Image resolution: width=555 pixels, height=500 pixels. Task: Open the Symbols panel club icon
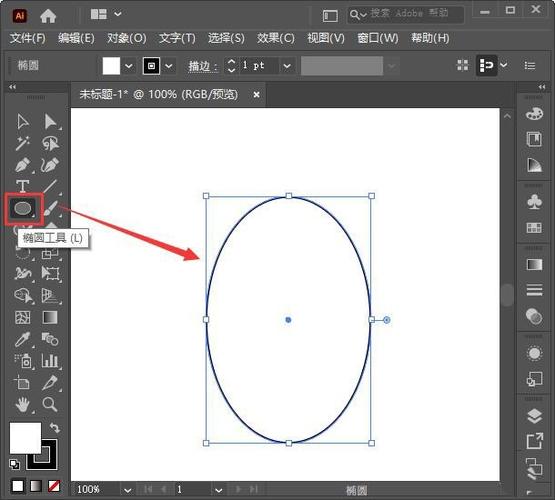[534, 202]
